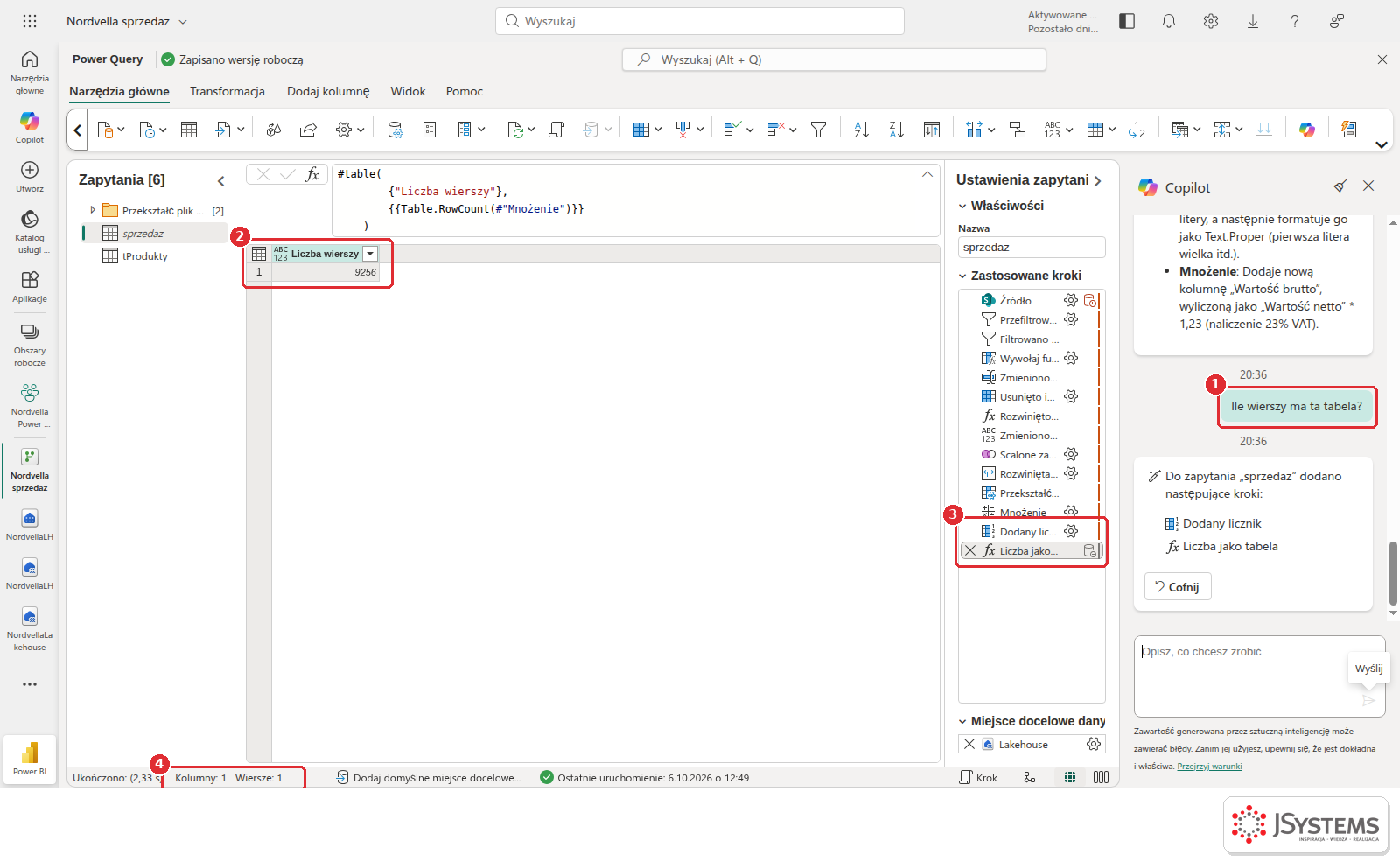Switch to data grid view in status bar
Screen dimensions: 1400x861
tap(1070, 777)
